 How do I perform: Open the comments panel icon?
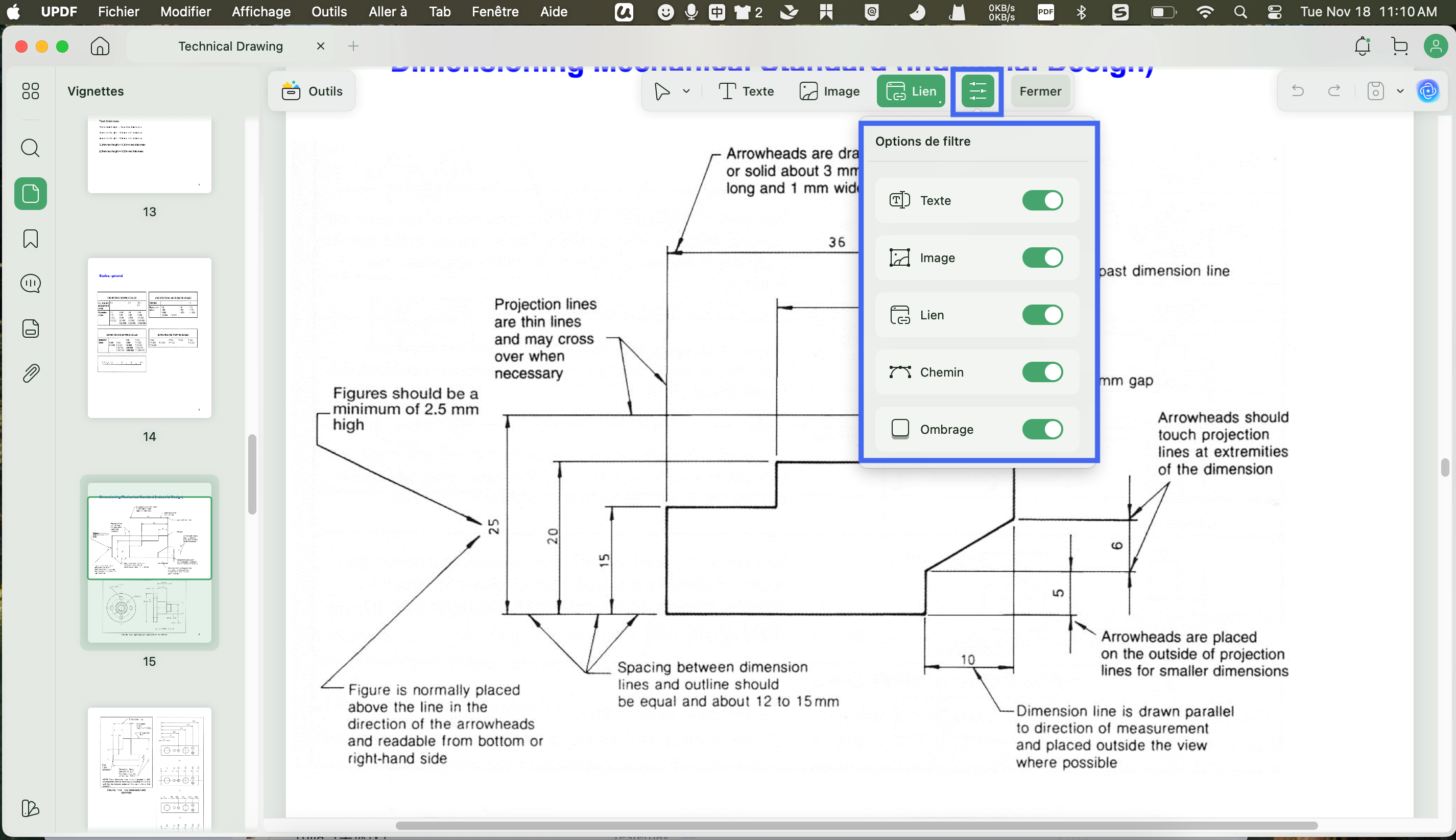click(30, 283)
